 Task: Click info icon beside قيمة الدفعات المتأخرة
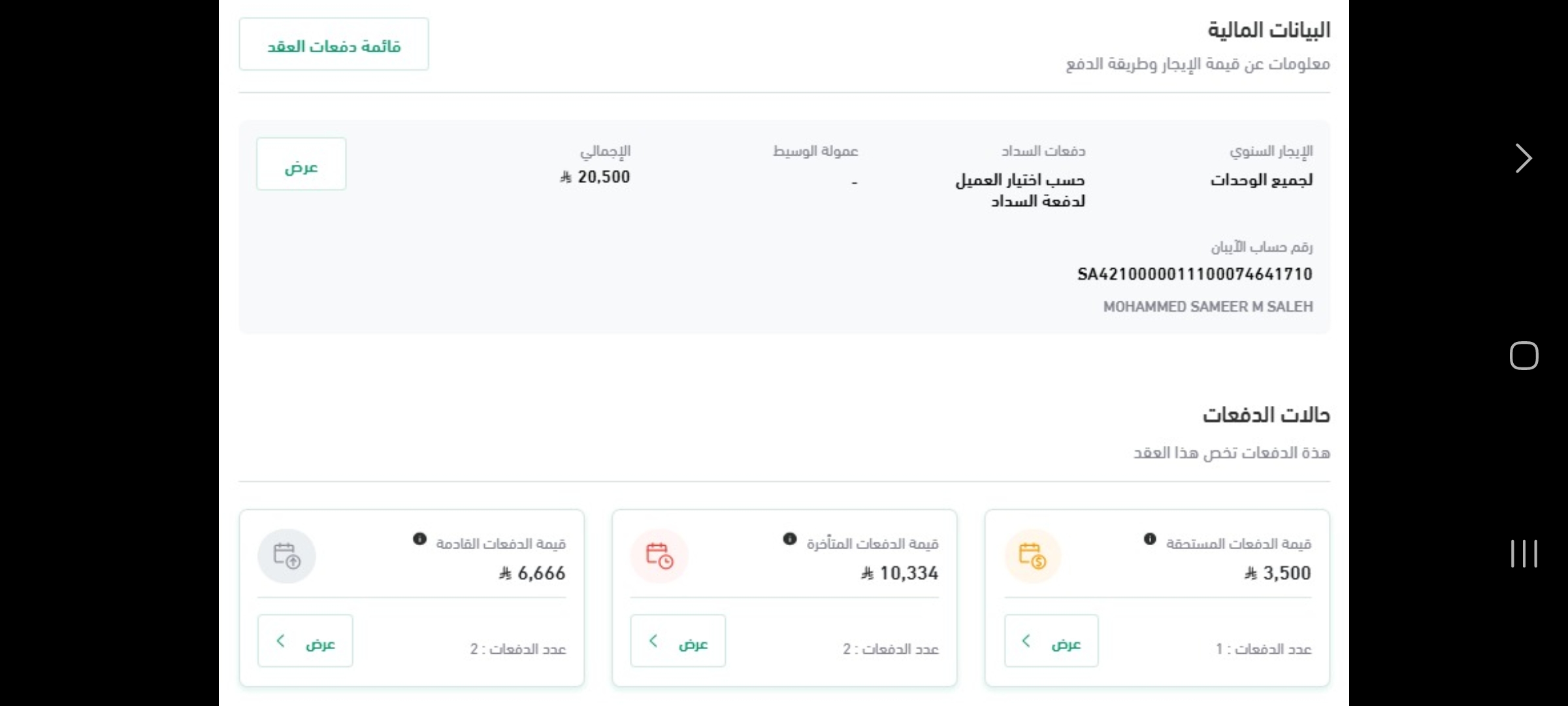point(790,539)
